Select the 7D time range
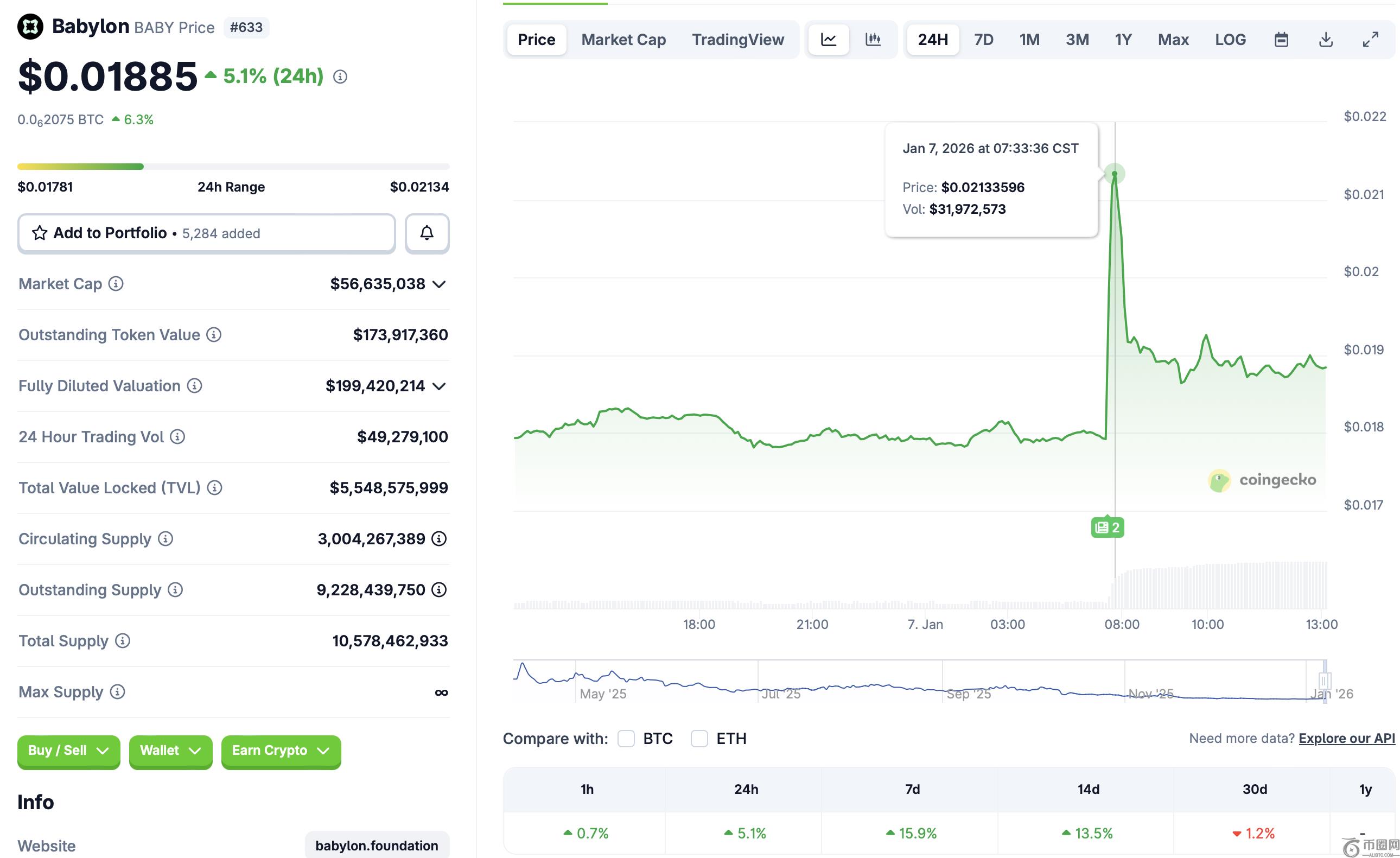The height and width of the screenshot is (858, 1400). [x=983, y=40]
